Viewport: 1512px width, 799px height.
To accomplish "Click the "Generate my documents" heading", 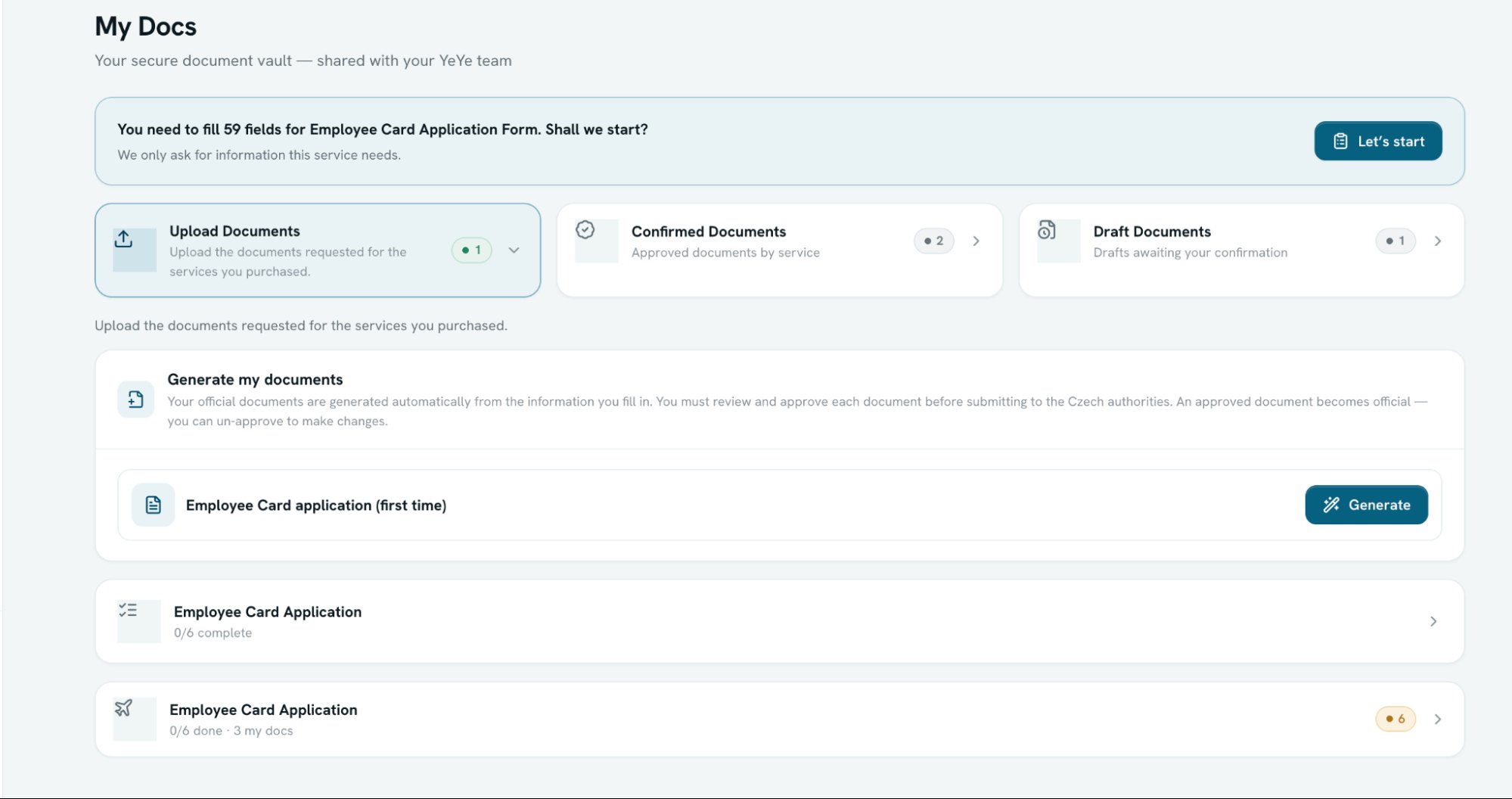I will click(255, 380).
